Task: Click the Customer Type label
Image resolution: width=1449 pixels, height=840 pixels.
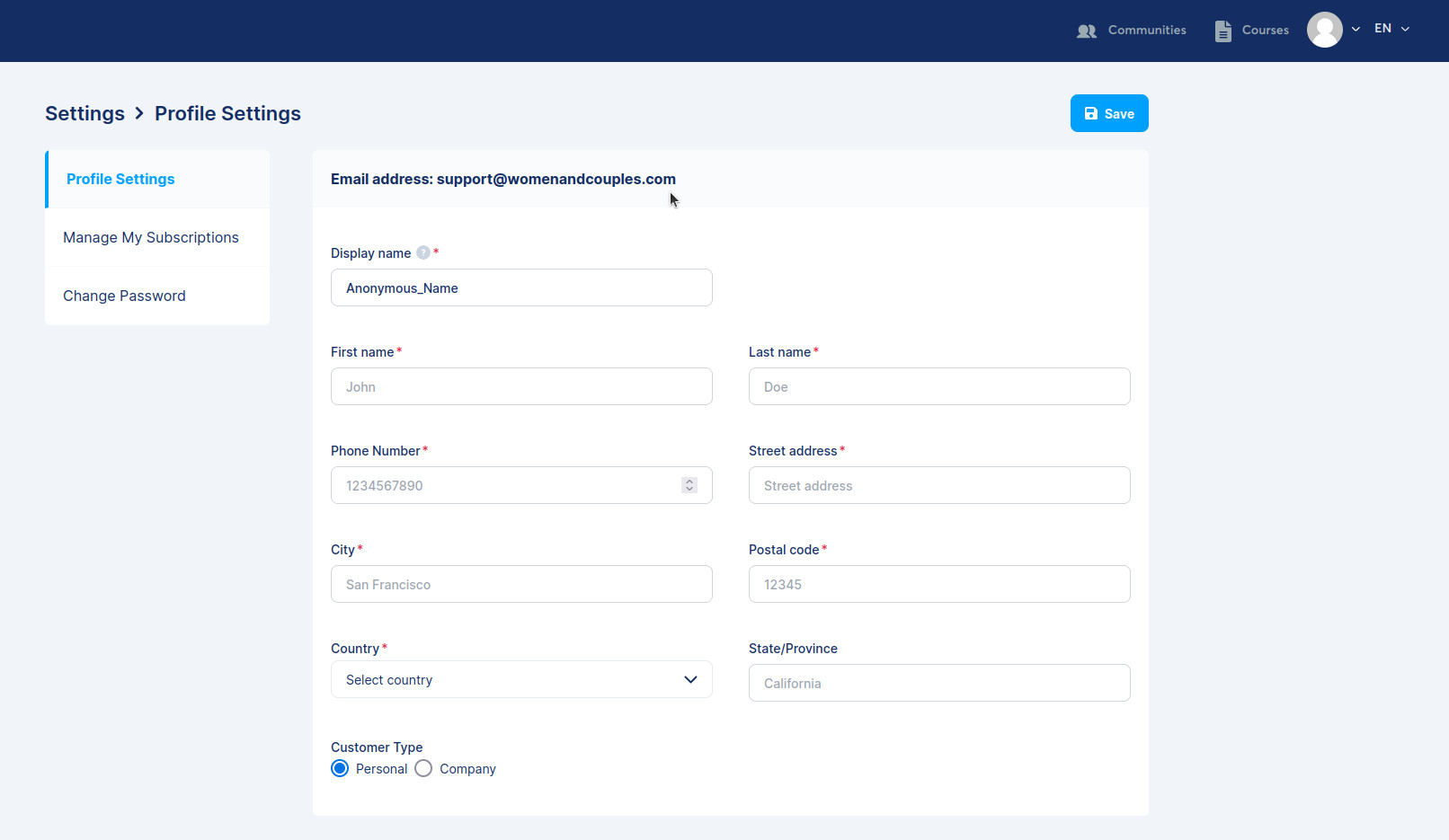Action: click(377, 747)
